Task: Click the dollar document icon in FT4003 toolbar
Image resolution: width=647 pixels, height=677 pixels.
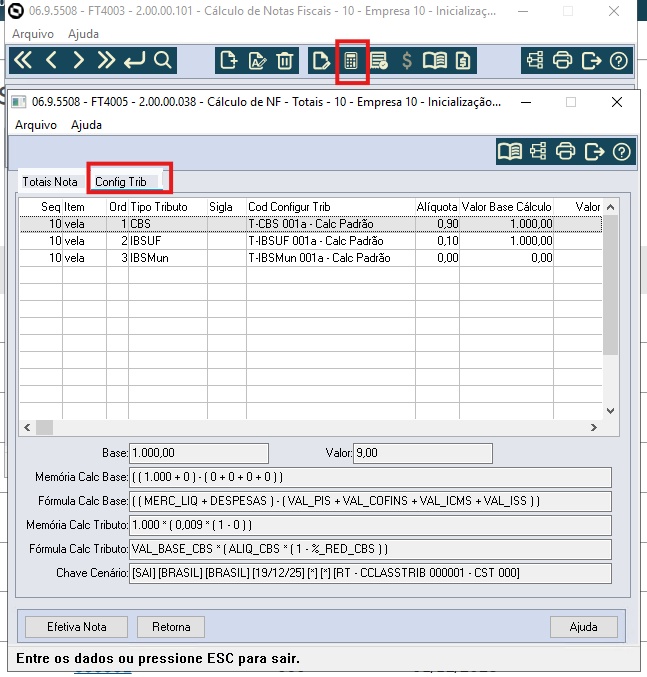Action: [463, 60]
